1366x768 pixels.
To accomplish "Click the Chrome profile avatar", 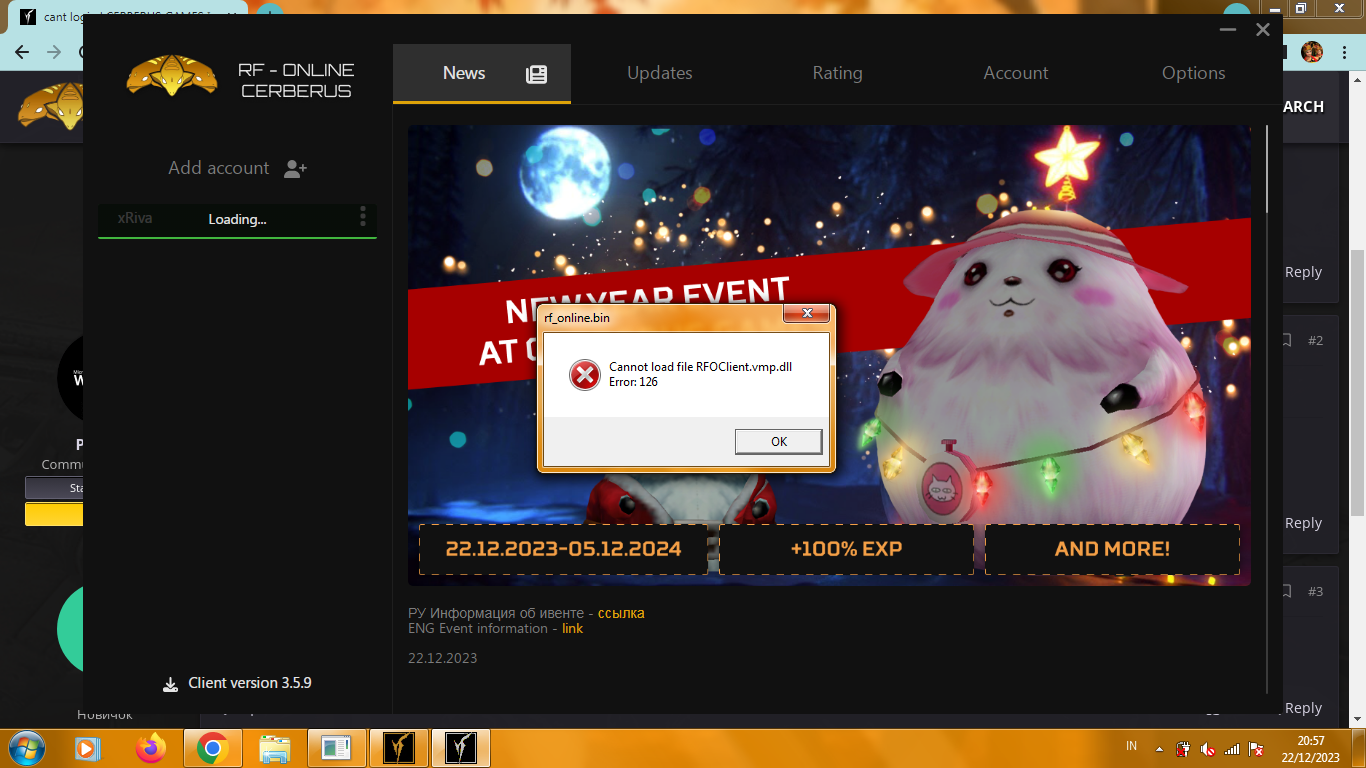I will click(1311, 51).
